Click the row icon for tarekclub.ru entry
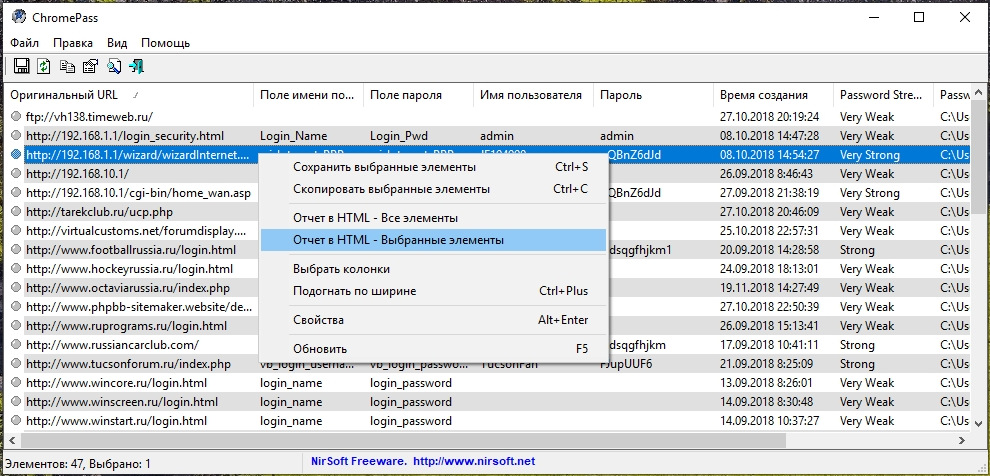 point(16,211)
